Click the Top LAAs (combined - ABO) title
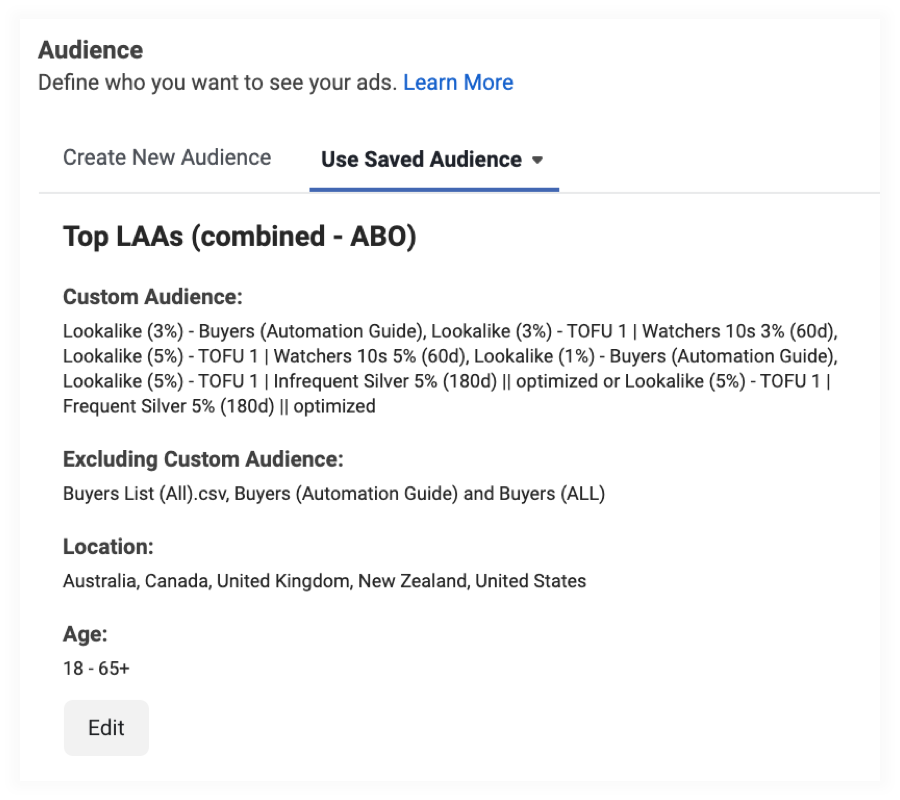The image size is (900, 800). (x=239, y=237)
